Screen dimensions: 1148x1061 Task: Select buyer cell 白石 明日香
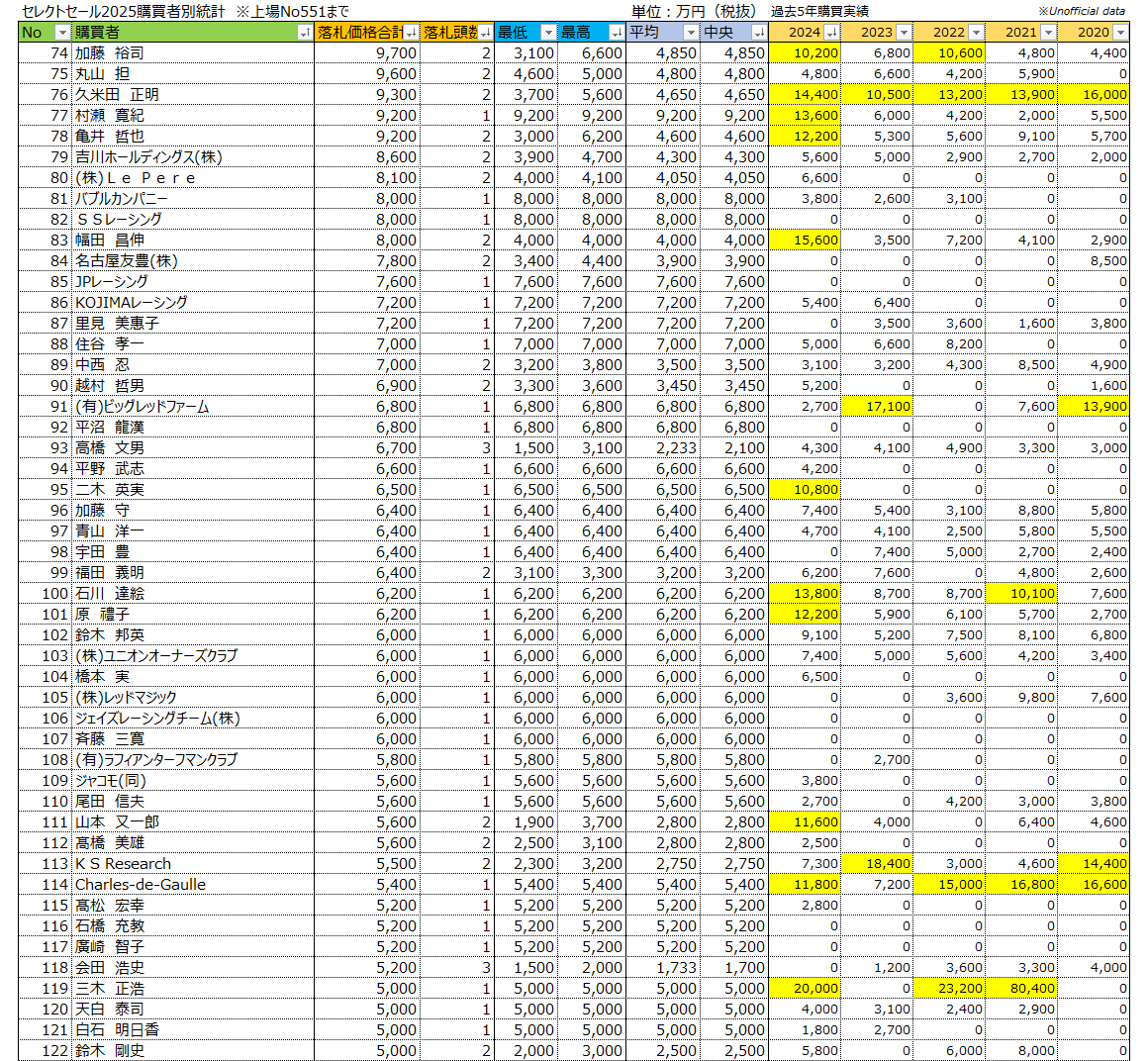tap(193, 1030)
